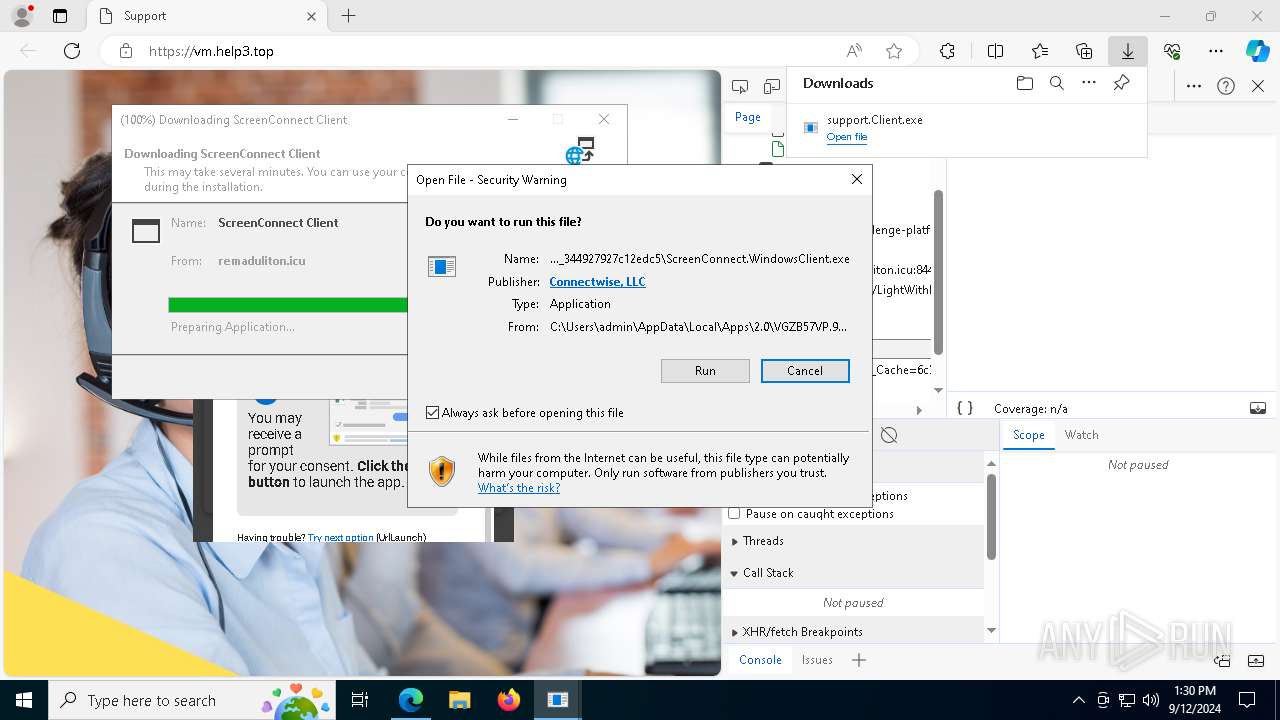
Task: Select the Support browser tab
Action: tap(205, 16)
